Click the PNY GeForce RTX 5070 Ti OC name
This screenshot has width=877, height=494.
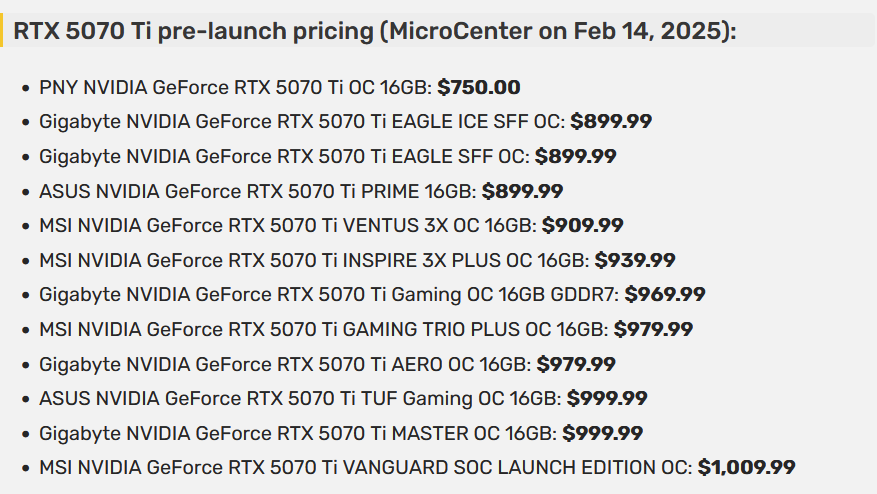pos(235,88)
